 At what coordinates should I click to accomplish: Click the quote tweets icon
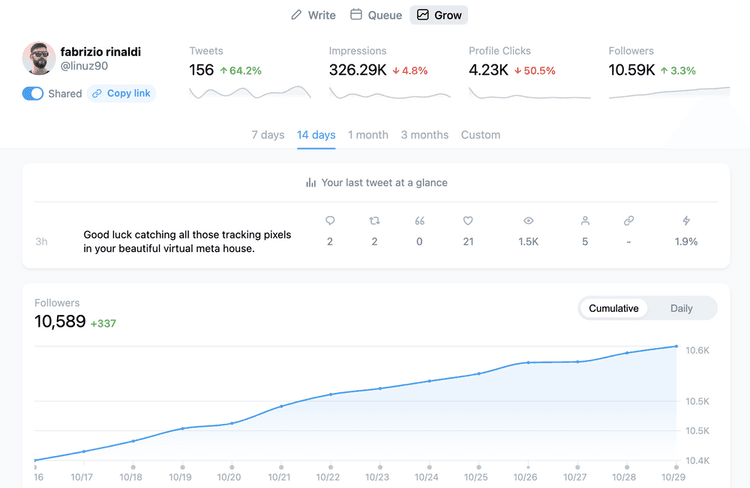point(419,220)
